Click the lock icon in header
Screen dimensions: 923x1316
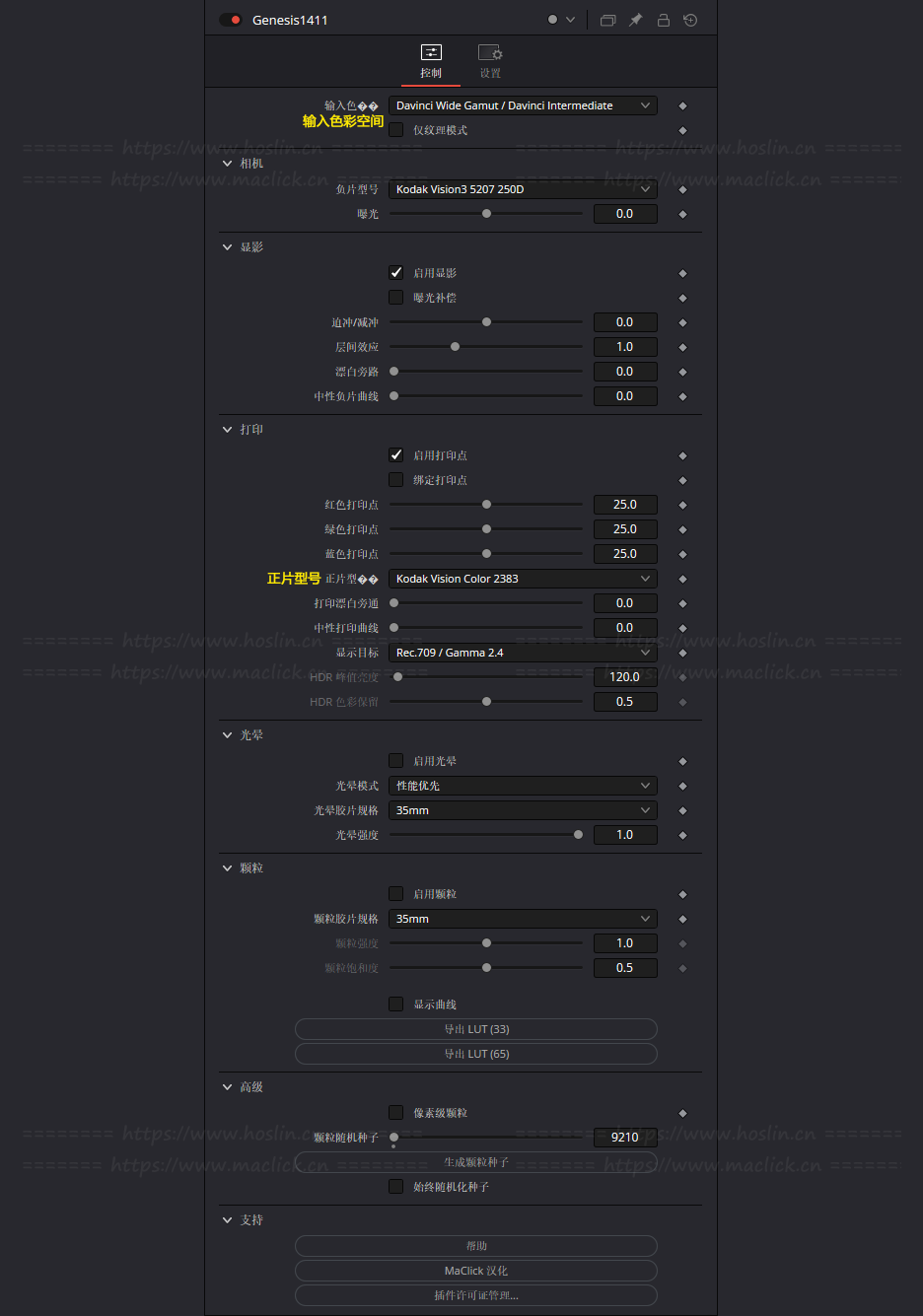[664, 20]
